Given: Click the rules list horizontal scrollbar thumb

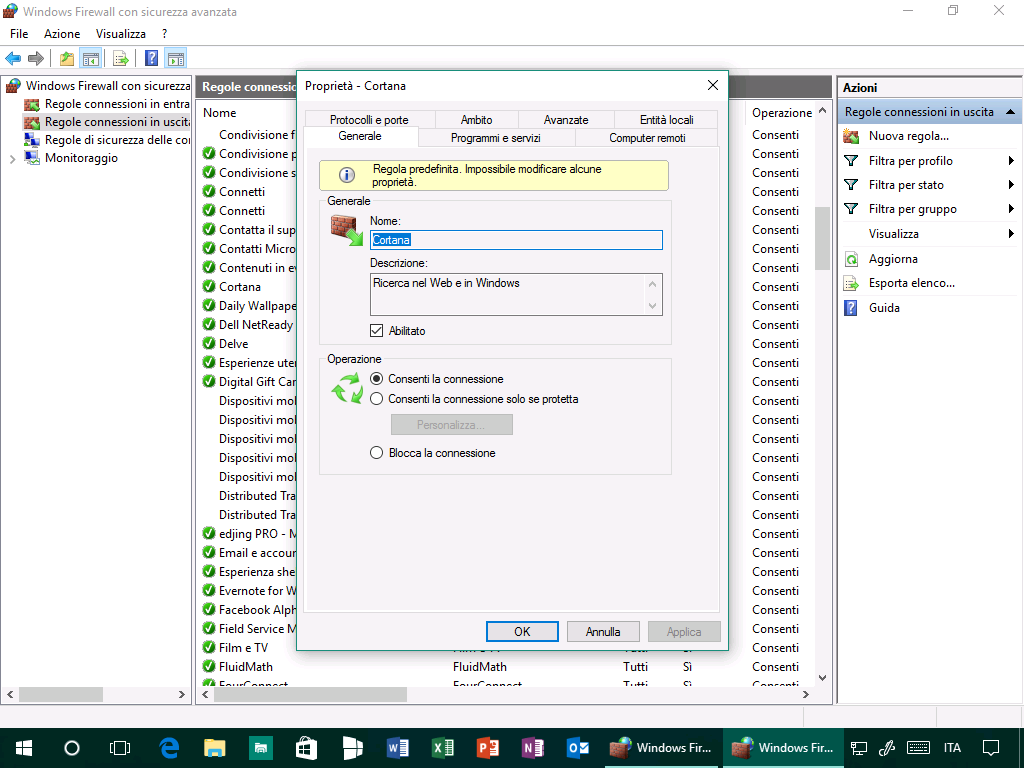Looking at the screenshot, I should coord(310,694).
